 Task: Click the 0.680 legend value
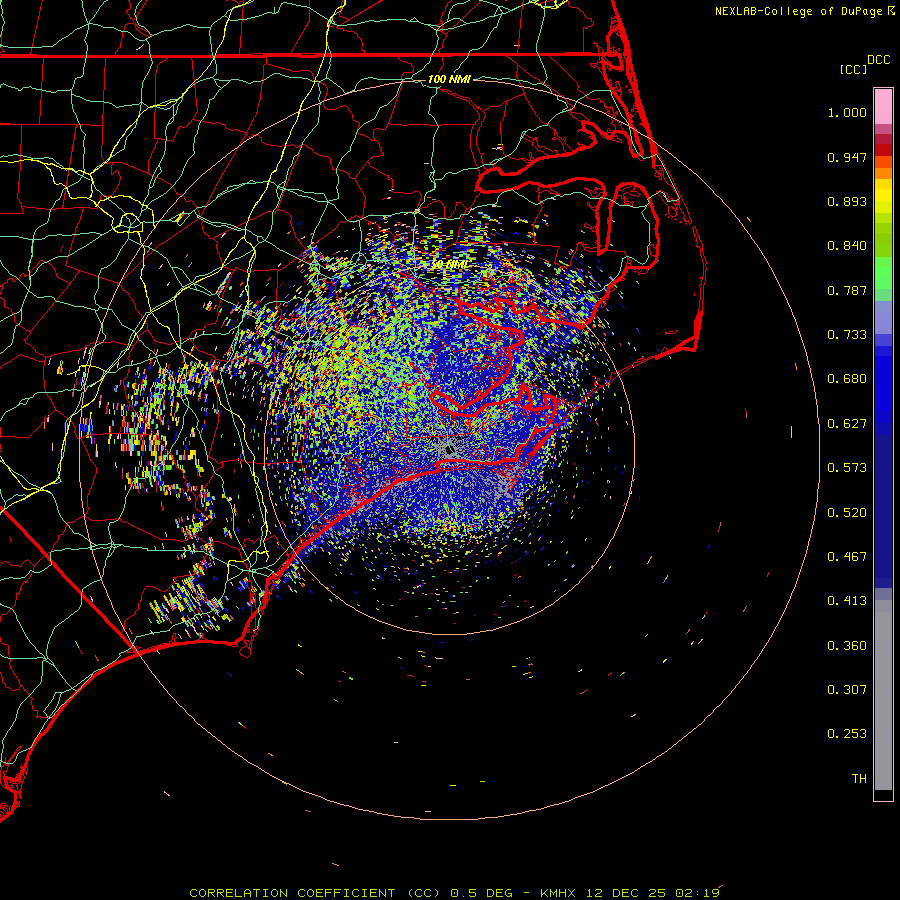(847, 379)
